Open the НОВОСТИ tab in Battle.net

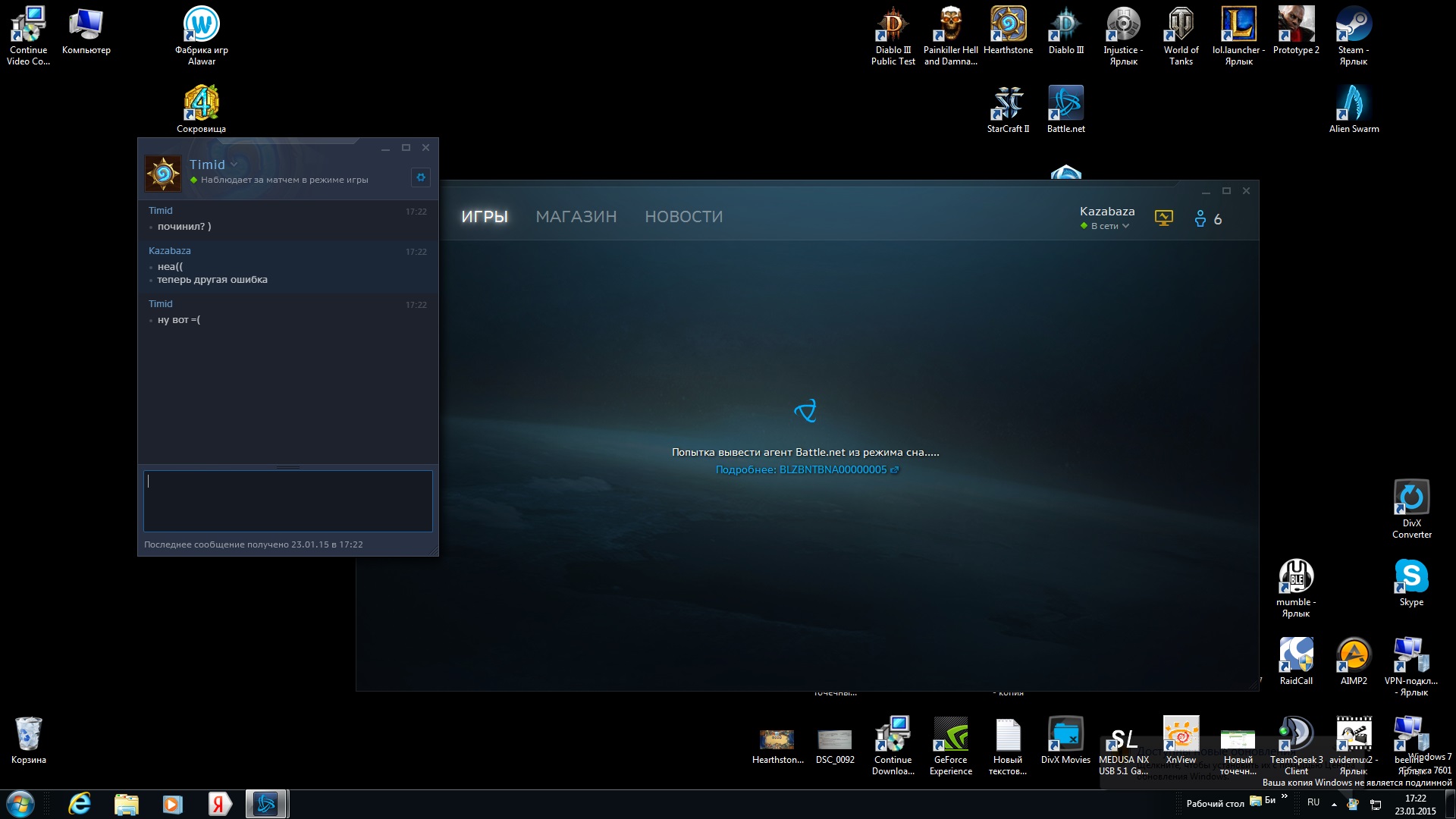click(x=684, y=217)
